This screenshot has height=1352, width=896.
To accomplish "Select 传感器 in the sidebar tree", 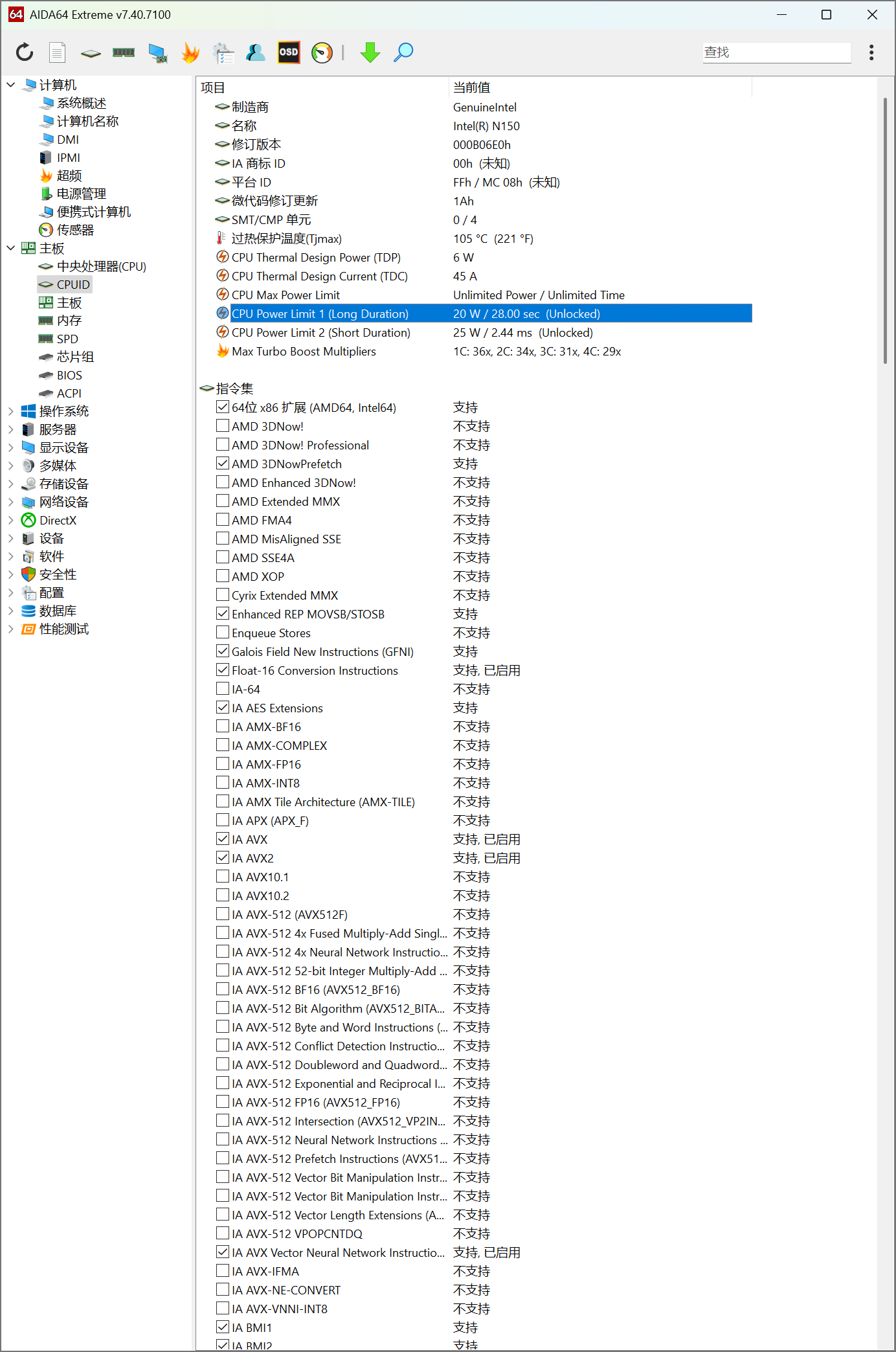I will (75, 230).
